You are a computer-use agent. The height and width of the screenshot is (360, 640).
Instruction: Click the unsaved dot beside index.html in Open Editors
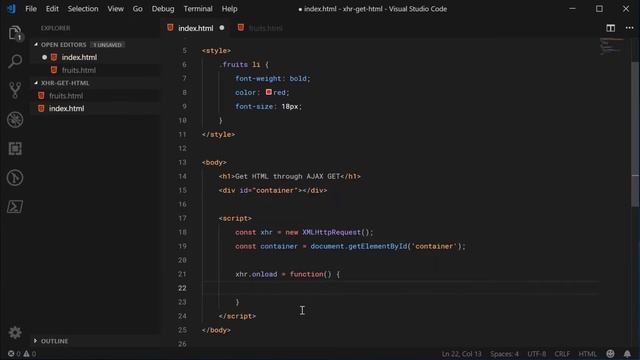[x=44, y=57]
